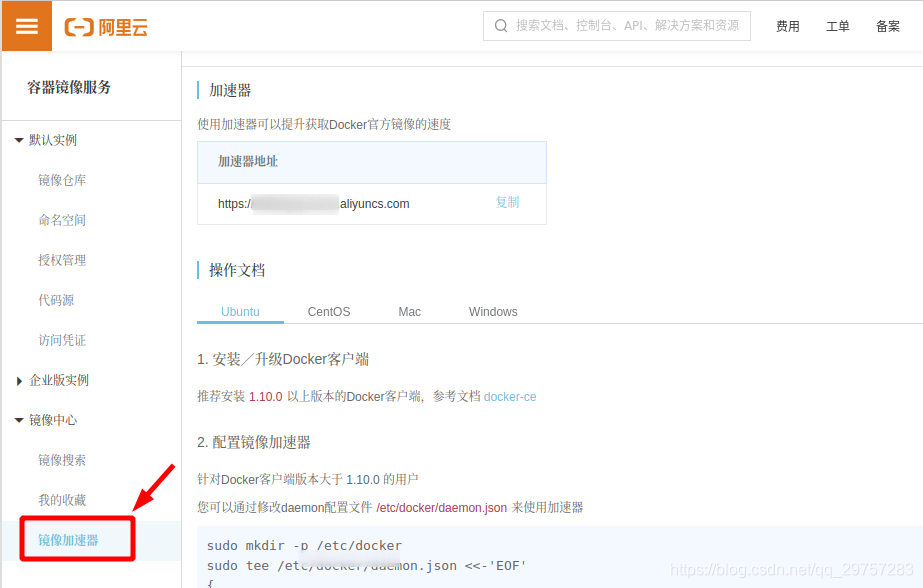923x588 pixels.
Task: Open 镜像仓库 in the sidebar
Action: pyautogui.click(x=62, y=180)
